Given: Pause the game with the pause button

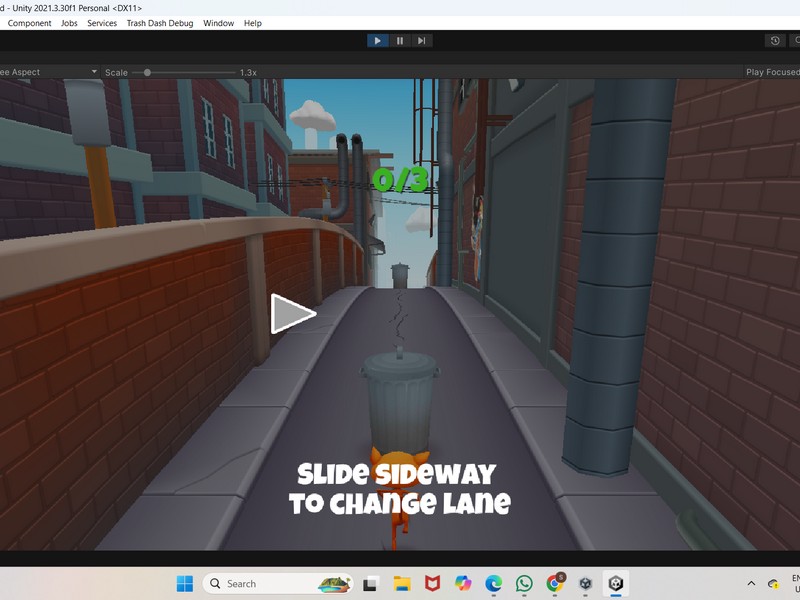Looking at the screenshot, I should click(399, 40).
